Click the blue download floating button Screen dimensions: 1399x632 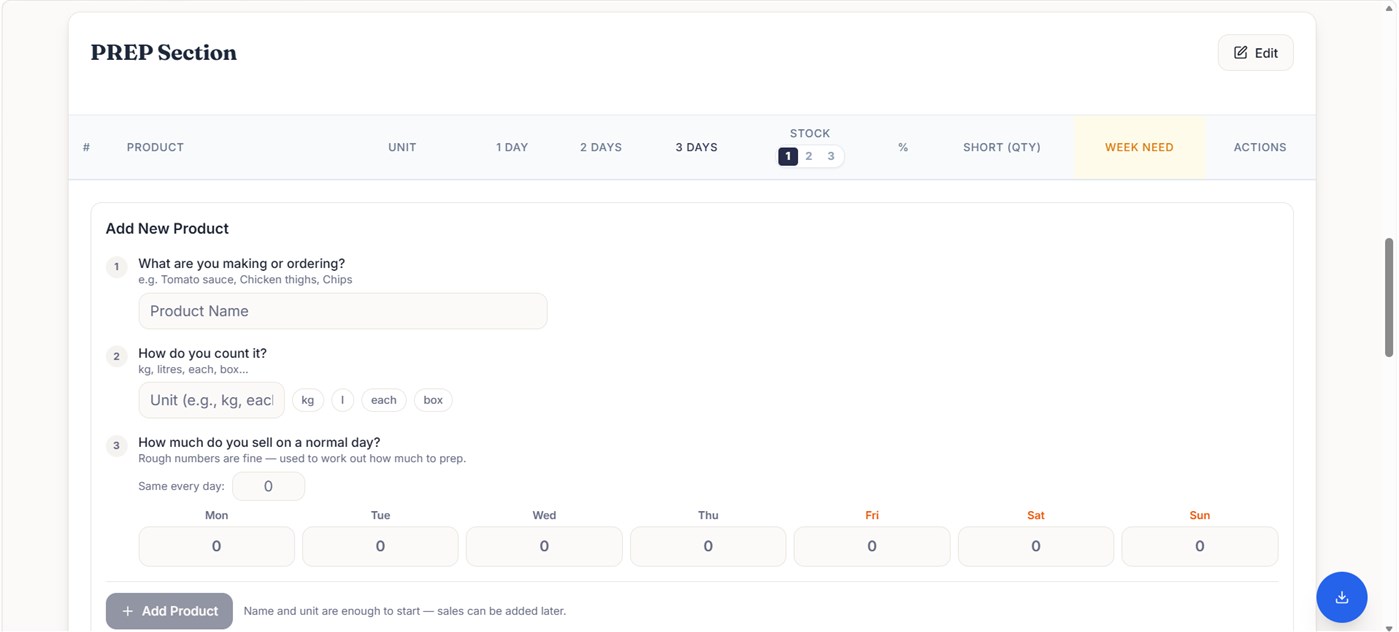[x=1342, y=597]
